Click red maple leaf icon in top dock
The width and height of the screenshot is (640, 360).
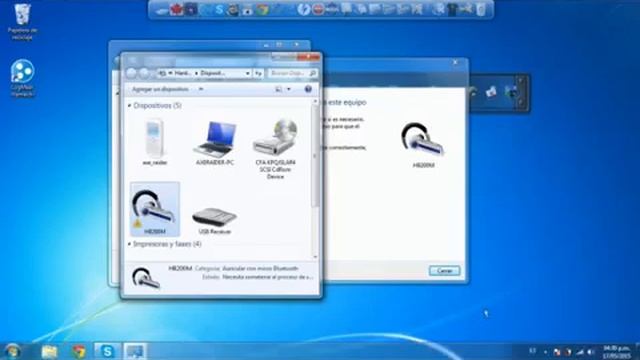point(177,9)
